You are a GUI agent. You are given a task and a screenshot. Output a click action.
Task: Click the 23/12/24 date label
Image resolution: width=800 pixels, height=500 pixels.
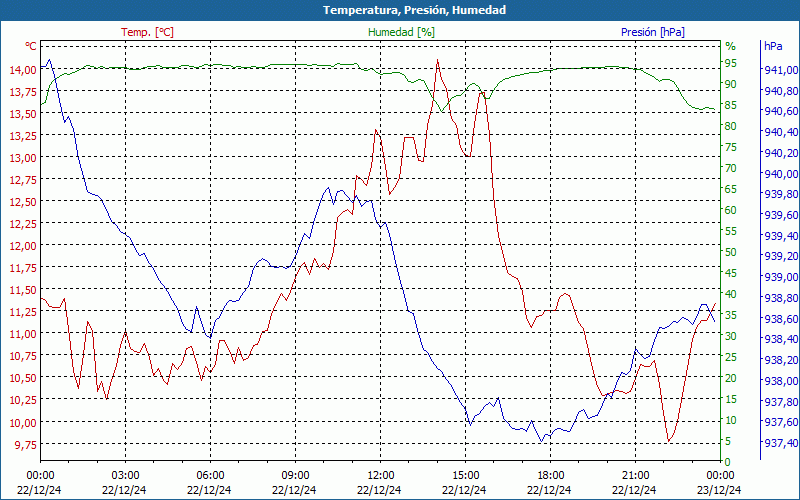point(719,490)
